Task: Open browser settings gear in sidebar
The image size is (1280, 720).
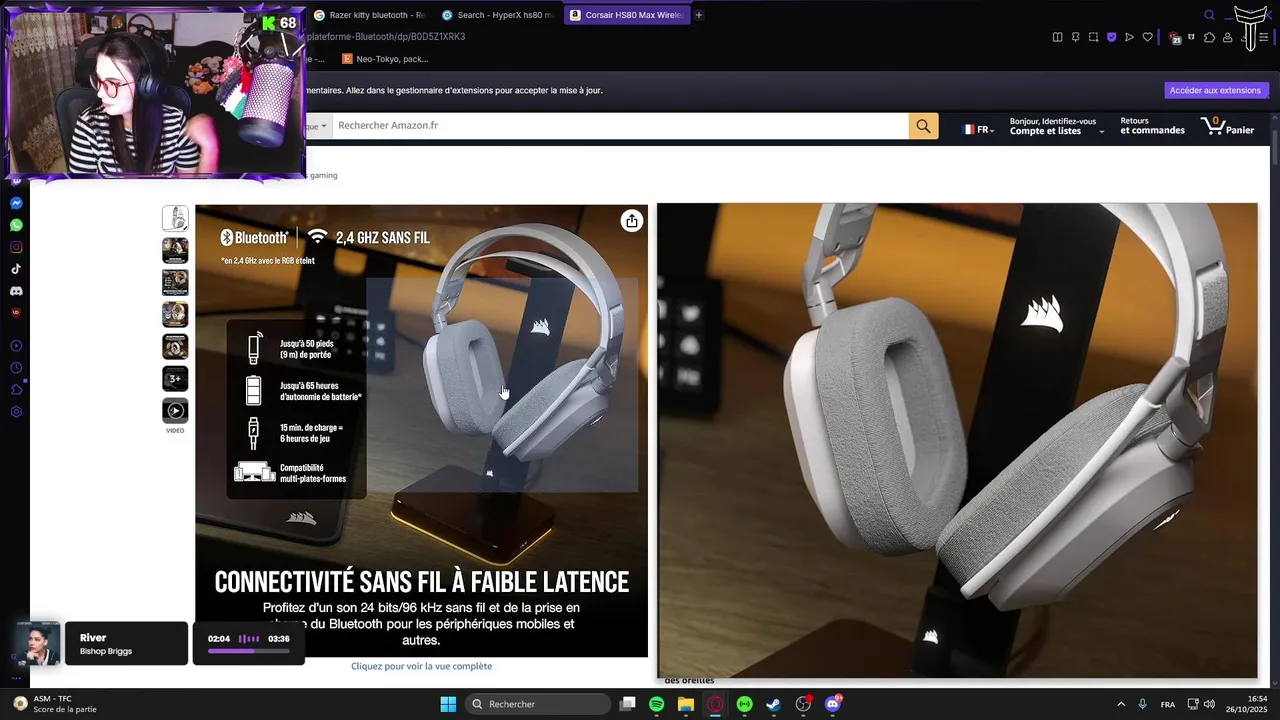Action: pos(16,412)
